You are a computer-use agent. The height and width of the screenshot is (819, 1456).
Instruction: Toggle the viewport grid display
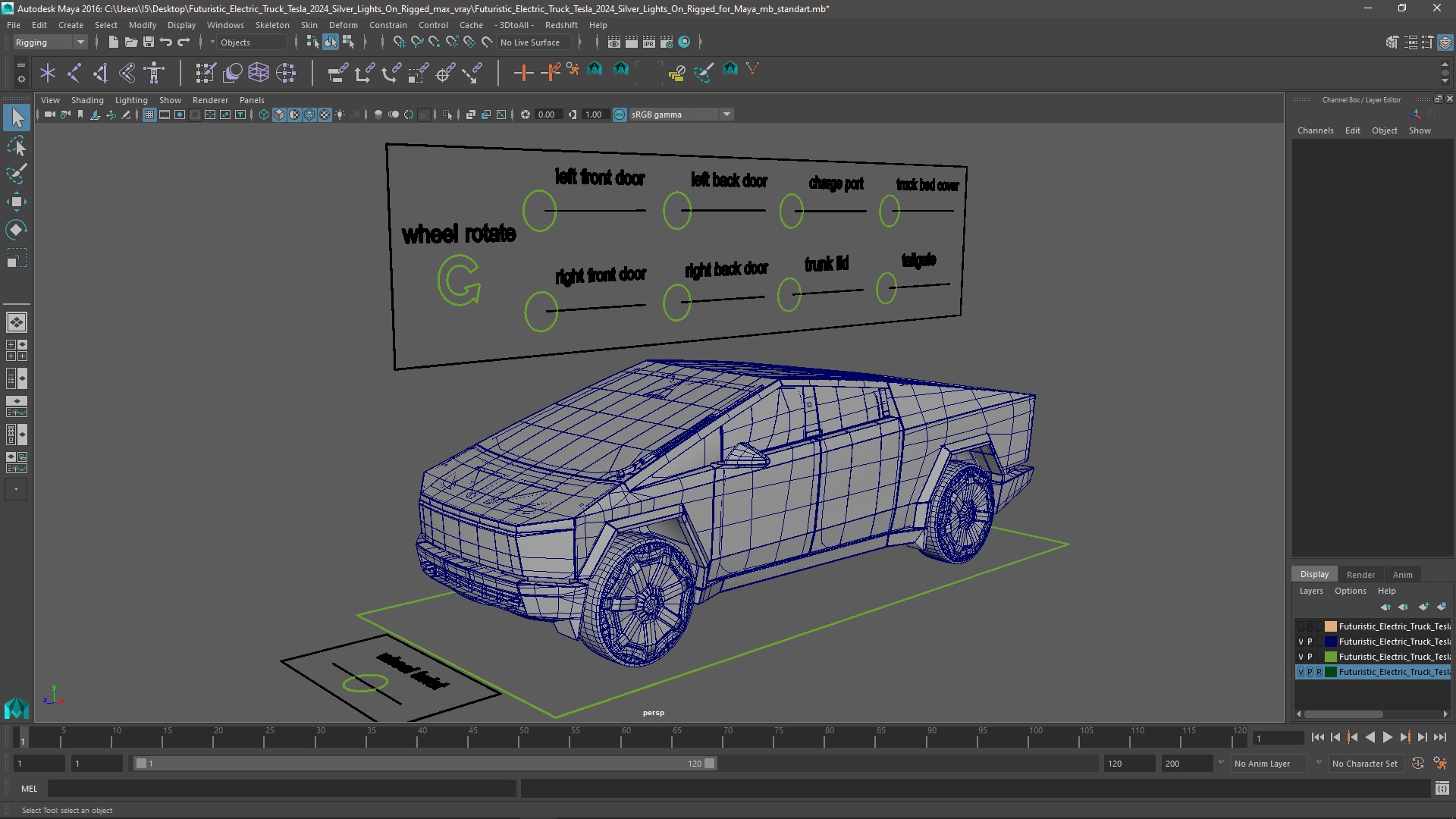tap(149, 115)
